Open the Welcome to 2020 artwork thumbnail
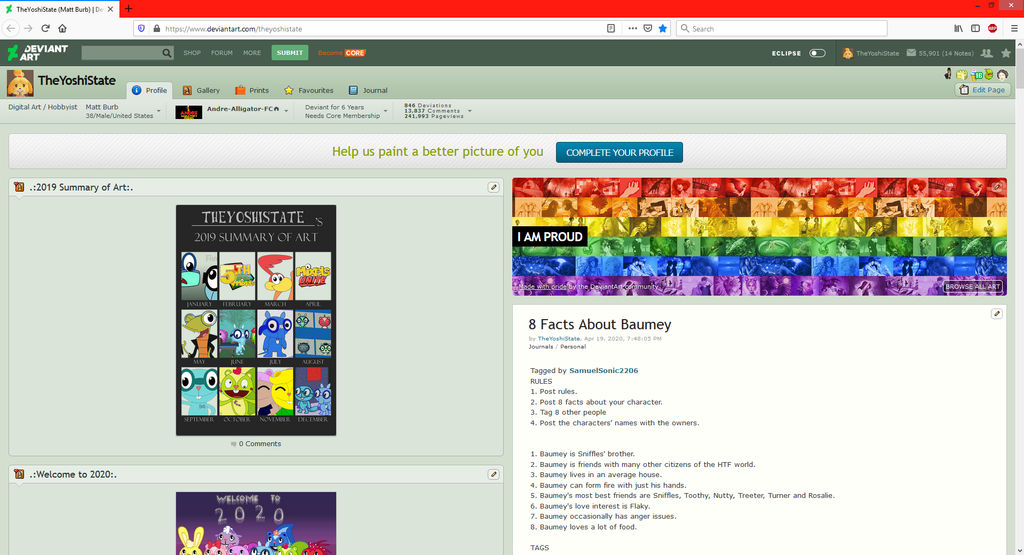This screenshot has height=555, width=1024. pos(256,524)
